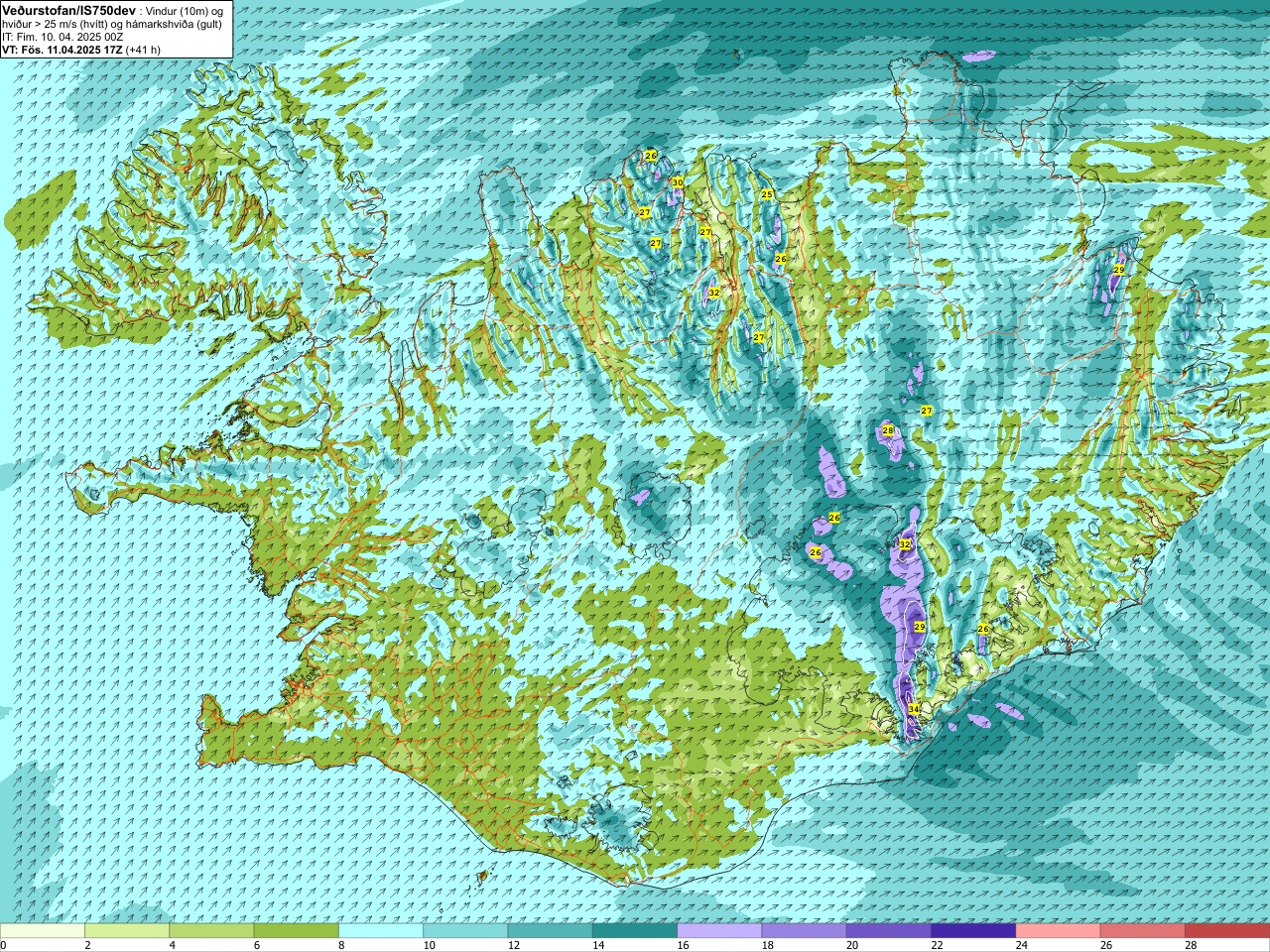Select the lavender 16–18 m/s legend swatch

point(719,931)
